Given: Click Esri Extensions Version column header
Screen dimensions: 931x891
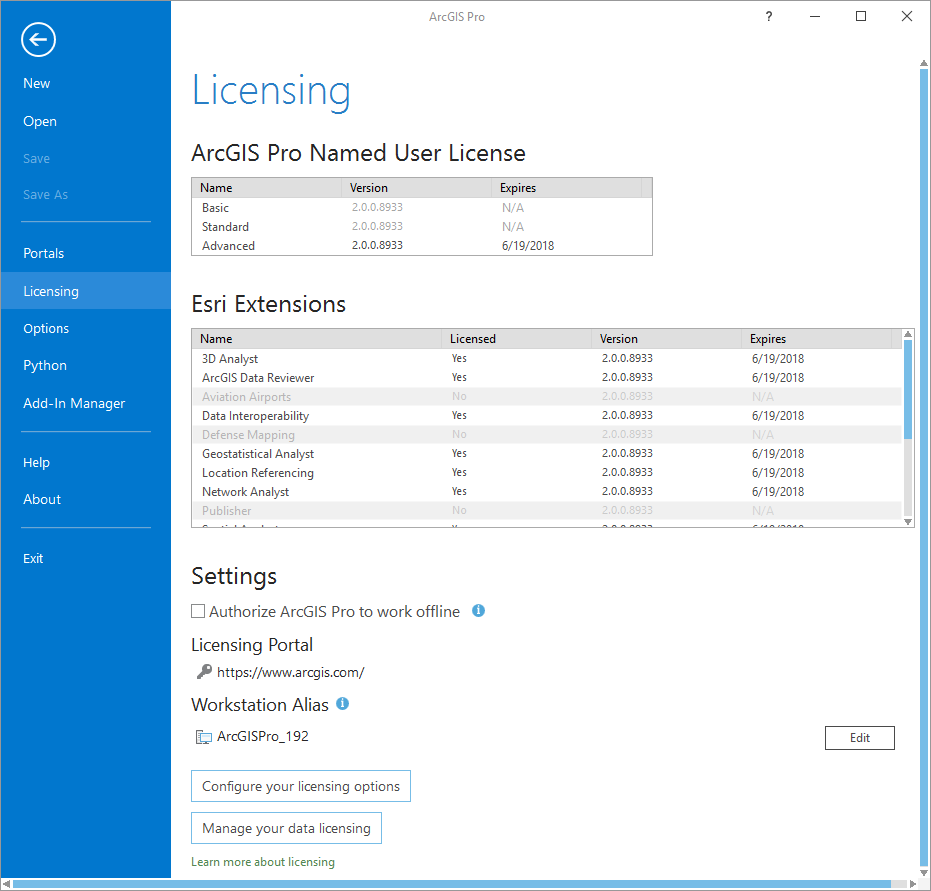Looking at the screenshot, I should point(667,339).
